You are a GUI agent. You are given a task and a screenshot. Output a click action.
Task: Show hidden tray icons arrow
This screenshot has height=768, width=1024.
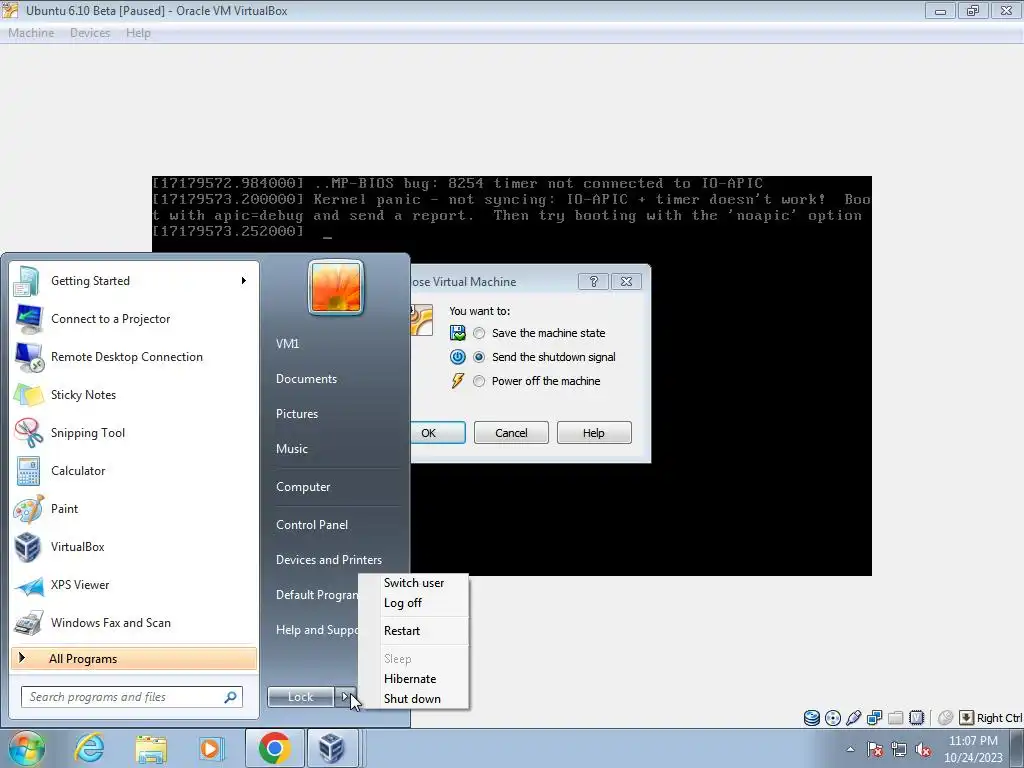pos(850,750)
